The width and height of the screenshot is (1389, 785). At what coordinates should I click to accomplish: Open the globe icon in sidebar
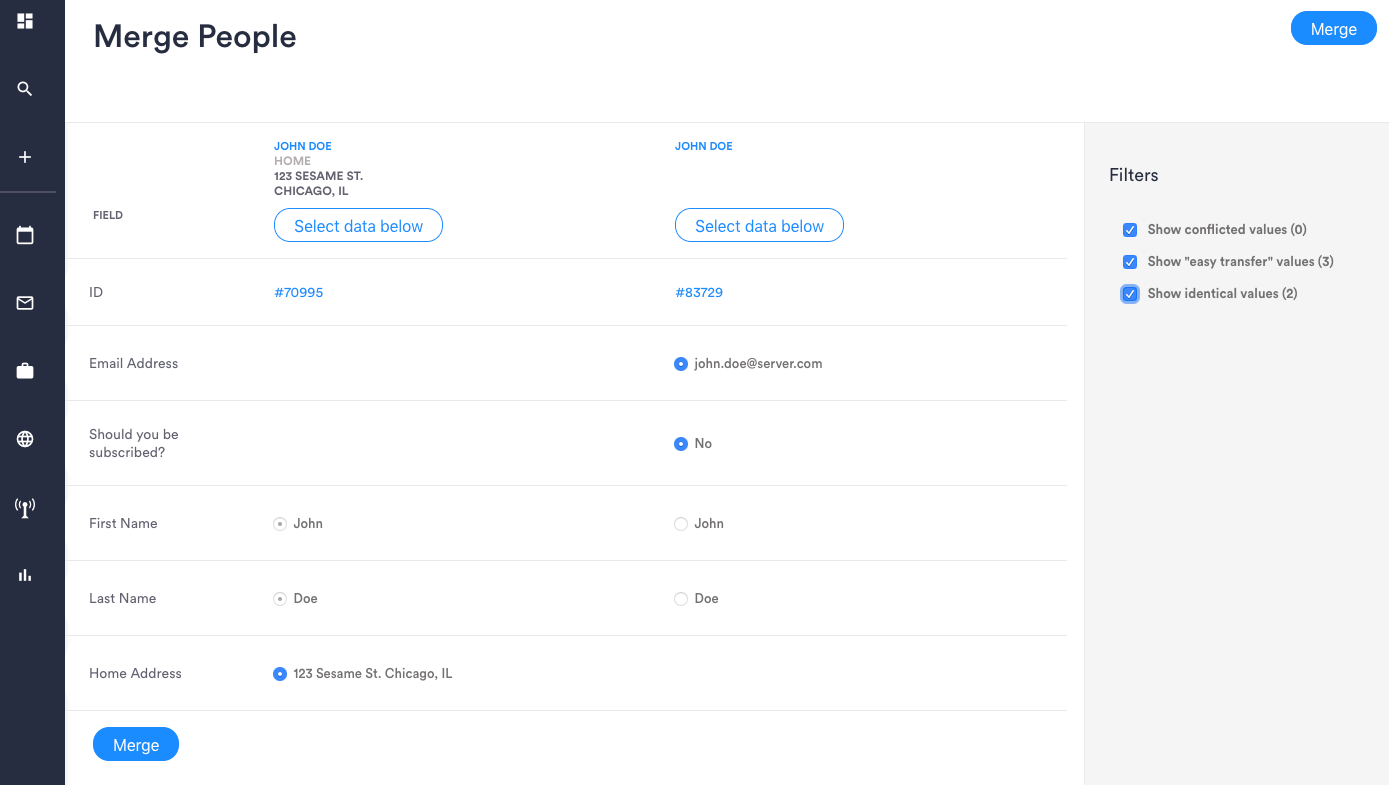[25, 439]
